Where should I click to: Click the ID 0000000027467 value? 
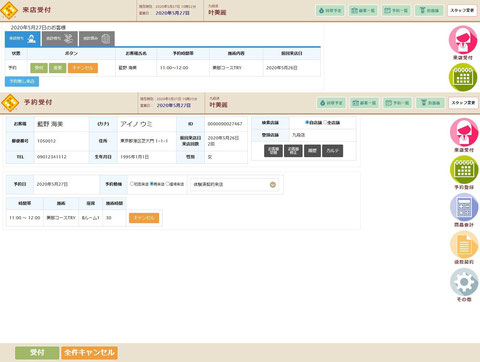pyautogui.click(x=225, y=124)
